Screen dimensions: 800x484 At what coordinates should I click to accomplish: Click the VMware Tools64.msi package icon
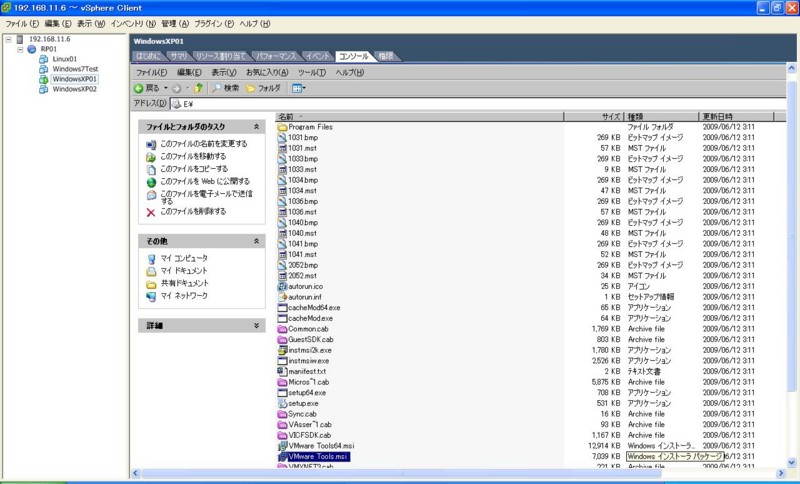pyautogui.click(x=282, y=446)
